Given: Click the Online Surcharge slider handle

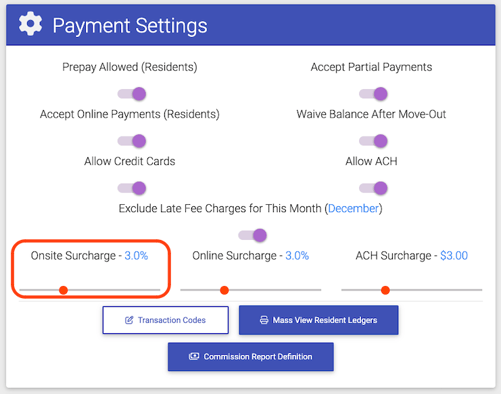Looking at the screenshot, I should tap(225, 290).
